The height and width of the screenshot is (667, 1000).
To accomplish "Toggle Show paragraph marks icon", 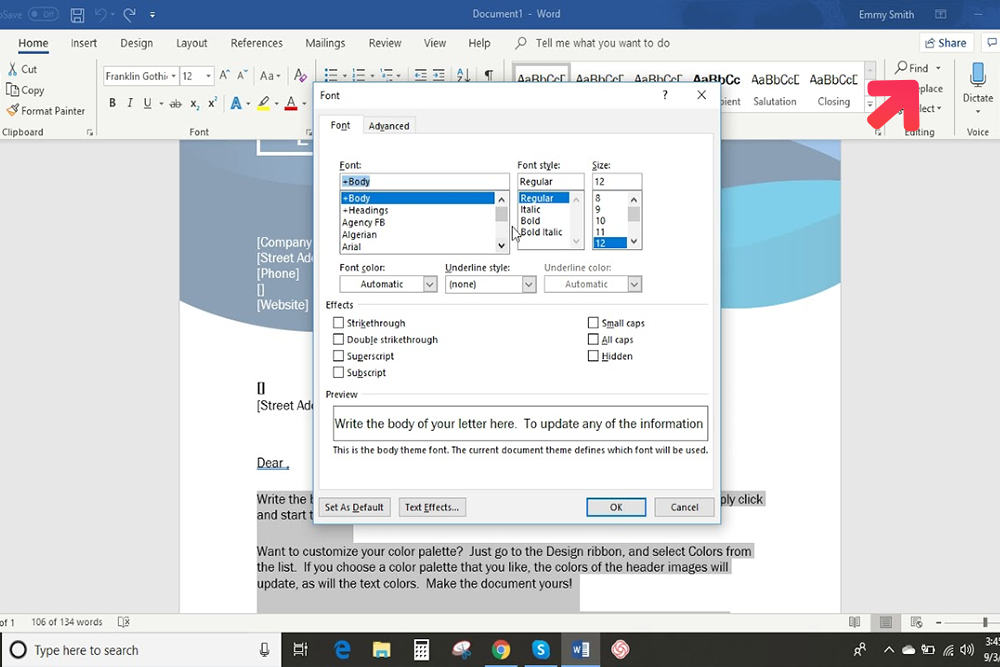I will (x=489, y=75).
